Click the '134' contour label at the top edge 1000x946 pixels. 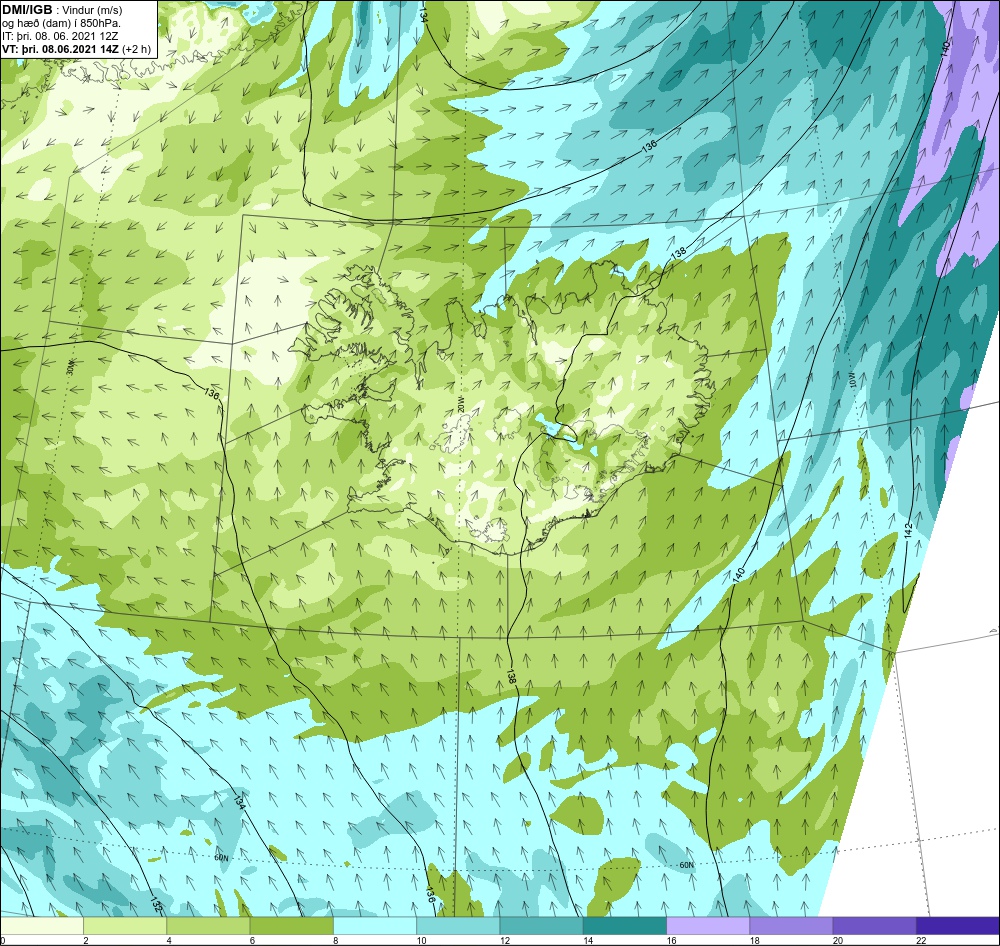click(x=423, y=16)
